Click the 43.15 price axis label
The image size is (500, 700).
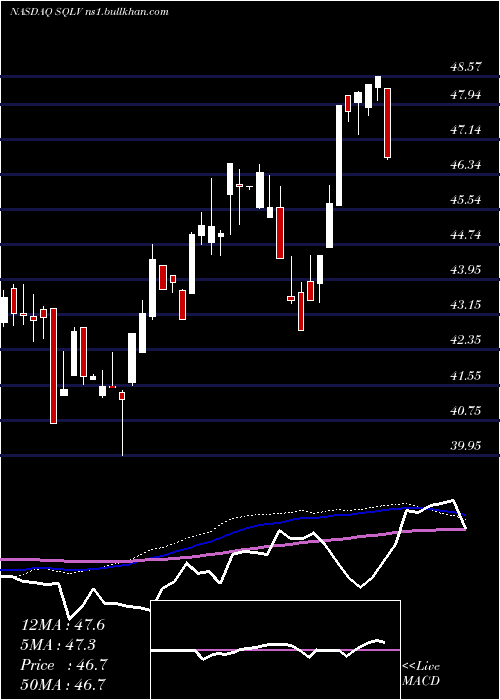(466, 305)
